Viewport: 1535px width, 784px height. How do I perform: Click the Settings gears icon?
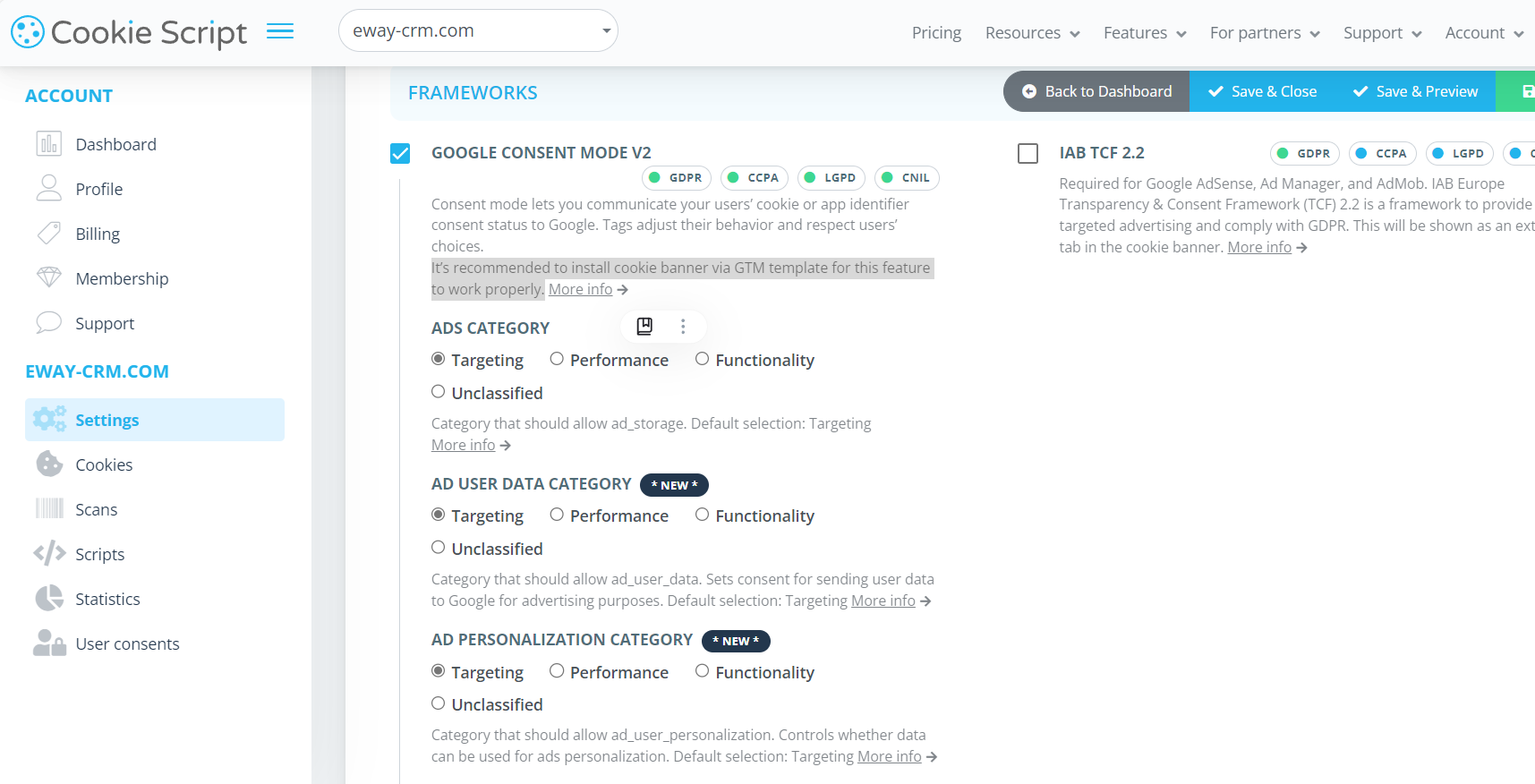(x=49, y=419)
